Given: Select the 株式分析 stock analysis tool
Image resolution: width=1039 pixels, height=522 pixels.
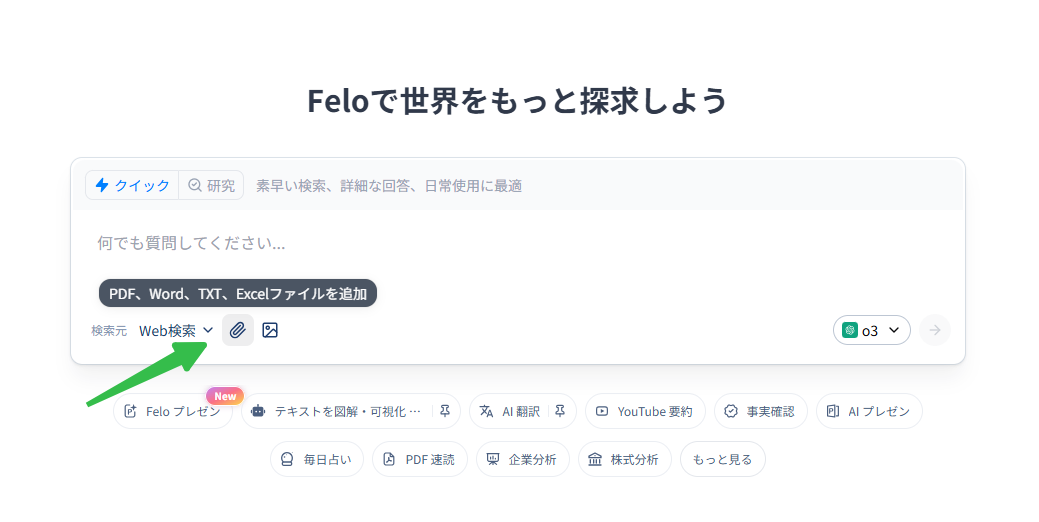Looking at the screenshot, I should pyautogui.click(x=625, y=459).
